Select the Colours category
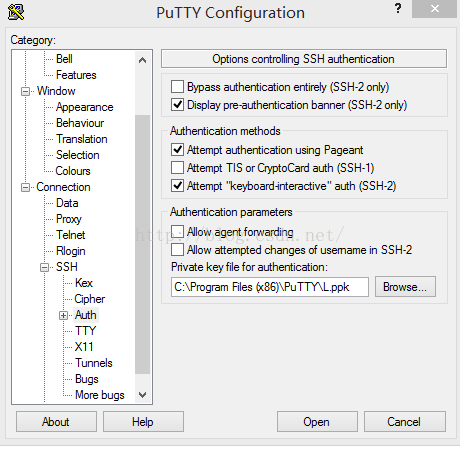 click(73, 171)
